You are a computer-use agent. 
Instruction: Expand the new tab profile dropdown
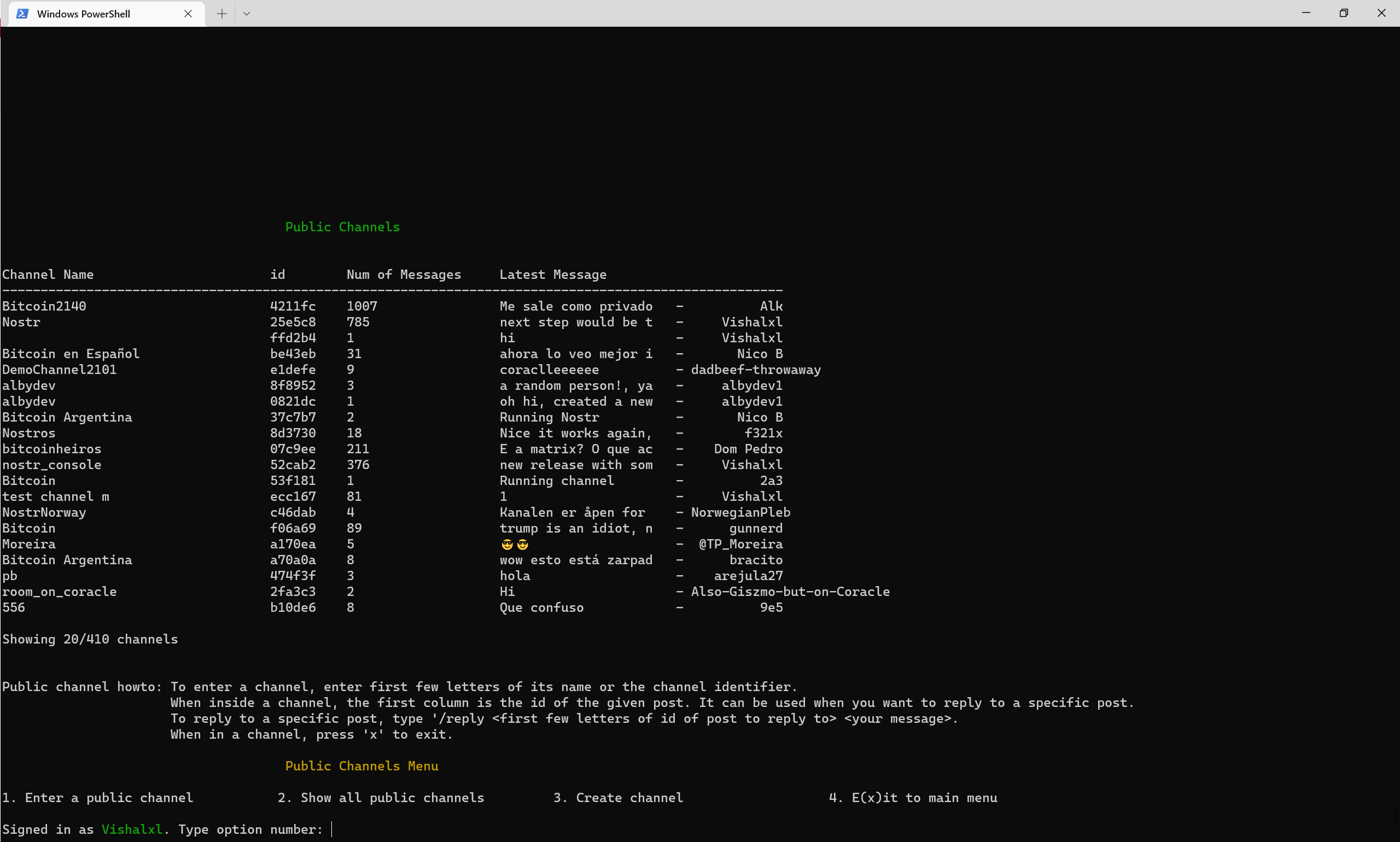coord(246,14)
